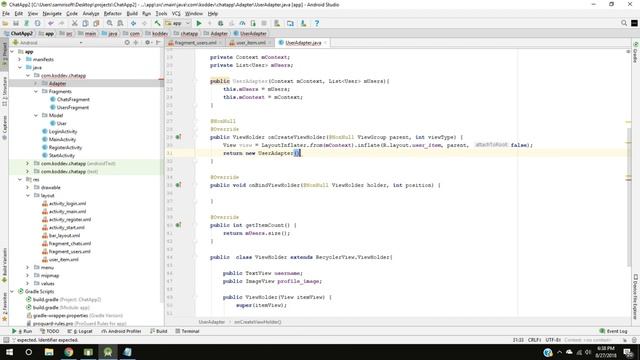The width and height of the screenshot is (640, 360).
Task: Select build.gradle (Project: ChatApp2)
Action: (63, 299)
